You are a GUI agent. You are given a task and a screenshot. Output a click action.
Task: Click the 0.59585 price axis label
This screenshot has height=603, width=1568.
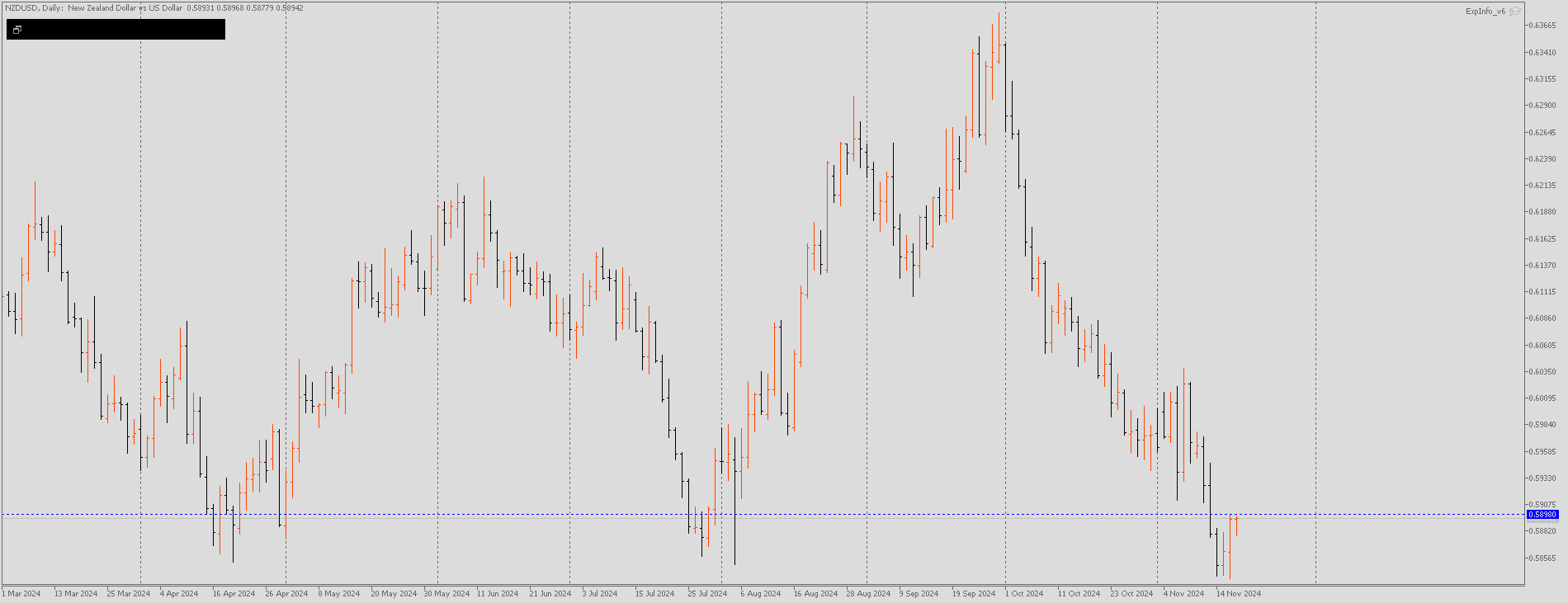click(x=1542, y=452)
